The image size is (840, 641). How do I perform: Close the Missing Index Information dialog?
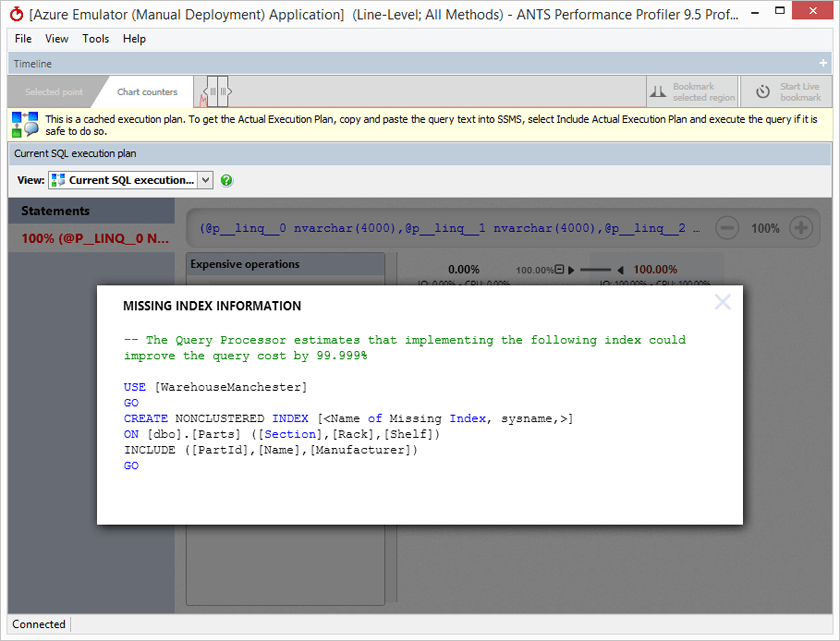(722, 301)
